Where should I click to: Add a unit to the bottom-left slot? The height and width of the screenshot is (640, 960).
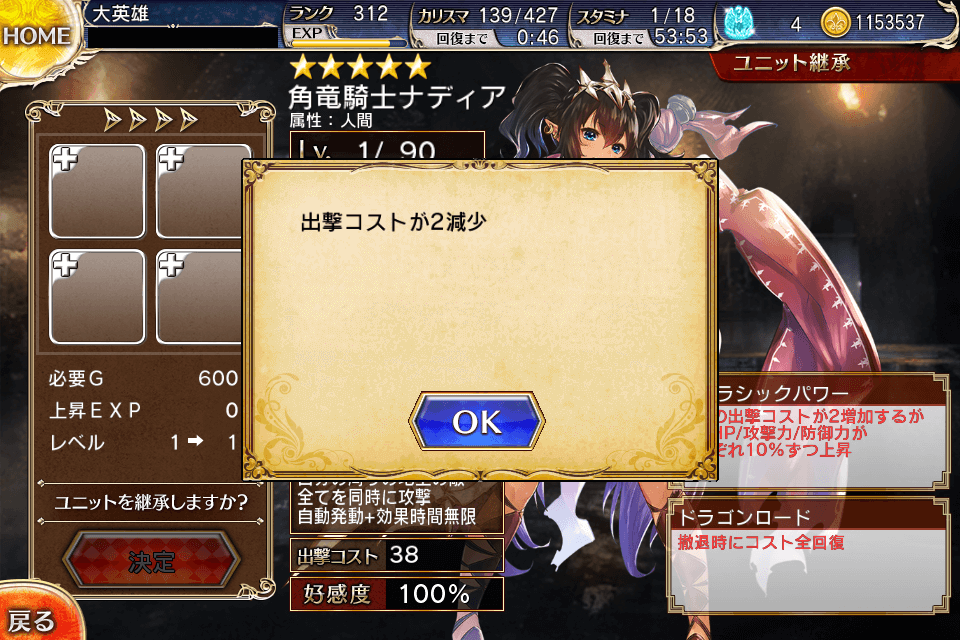[97, 296]
